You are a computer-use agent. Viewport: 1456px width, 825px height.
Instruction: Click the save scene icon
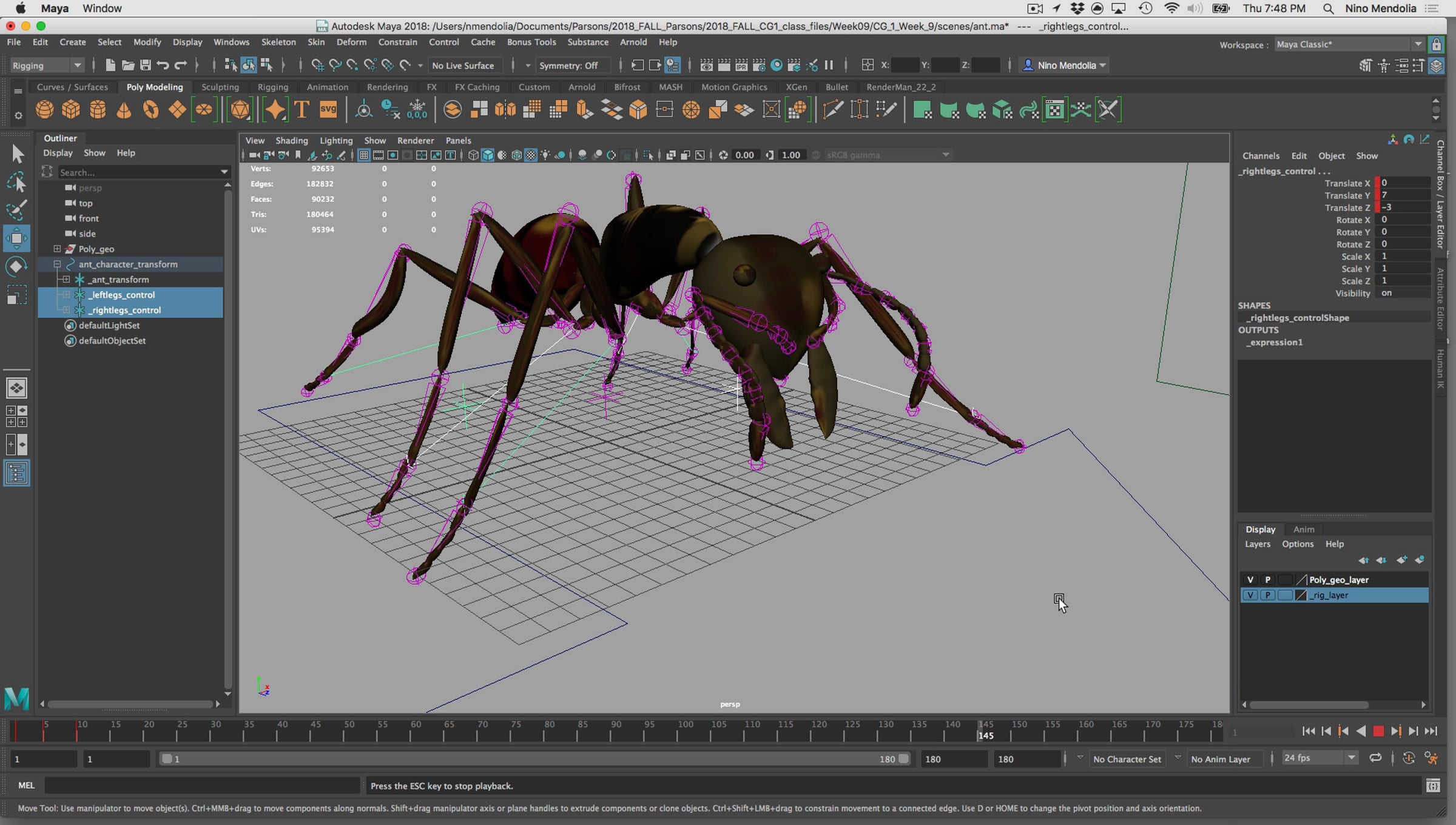tap(145, 65)
